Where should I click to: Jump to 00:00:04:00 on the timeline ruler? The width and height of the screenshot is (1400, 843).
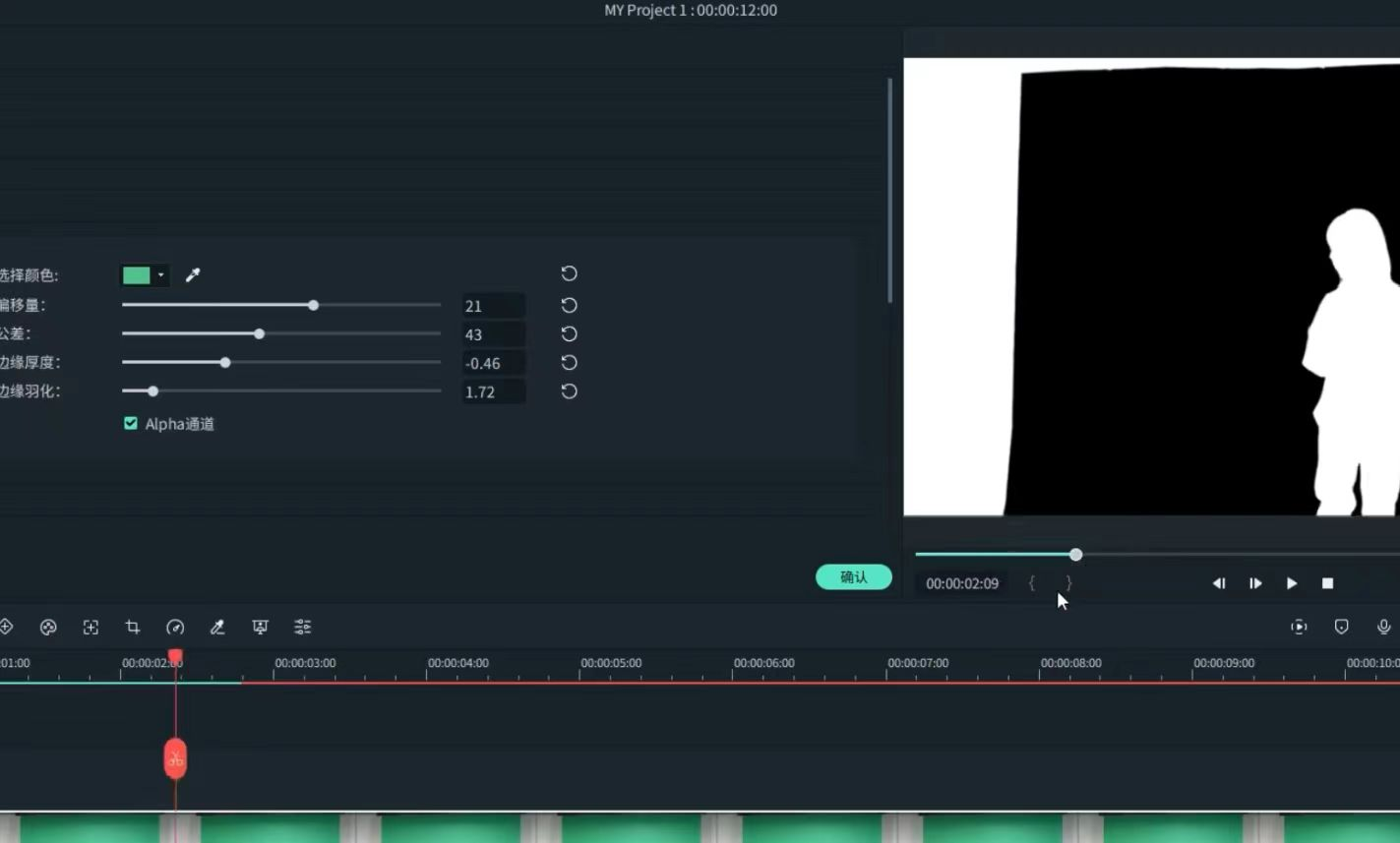458,663
